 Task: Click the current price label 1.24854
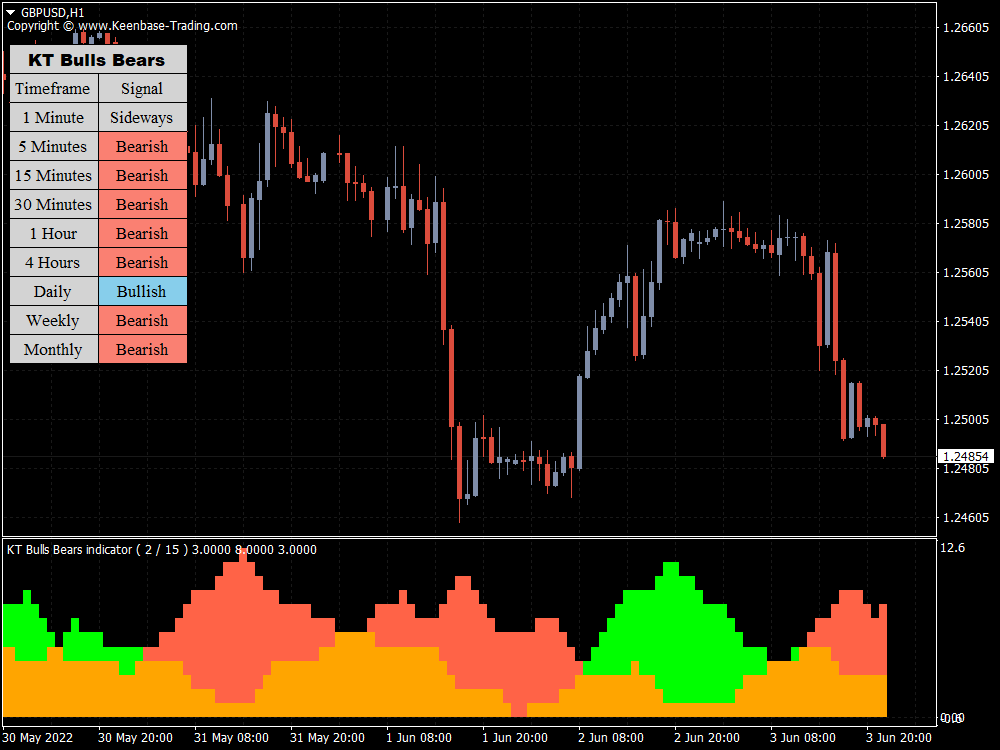click(x=966, y=457)
